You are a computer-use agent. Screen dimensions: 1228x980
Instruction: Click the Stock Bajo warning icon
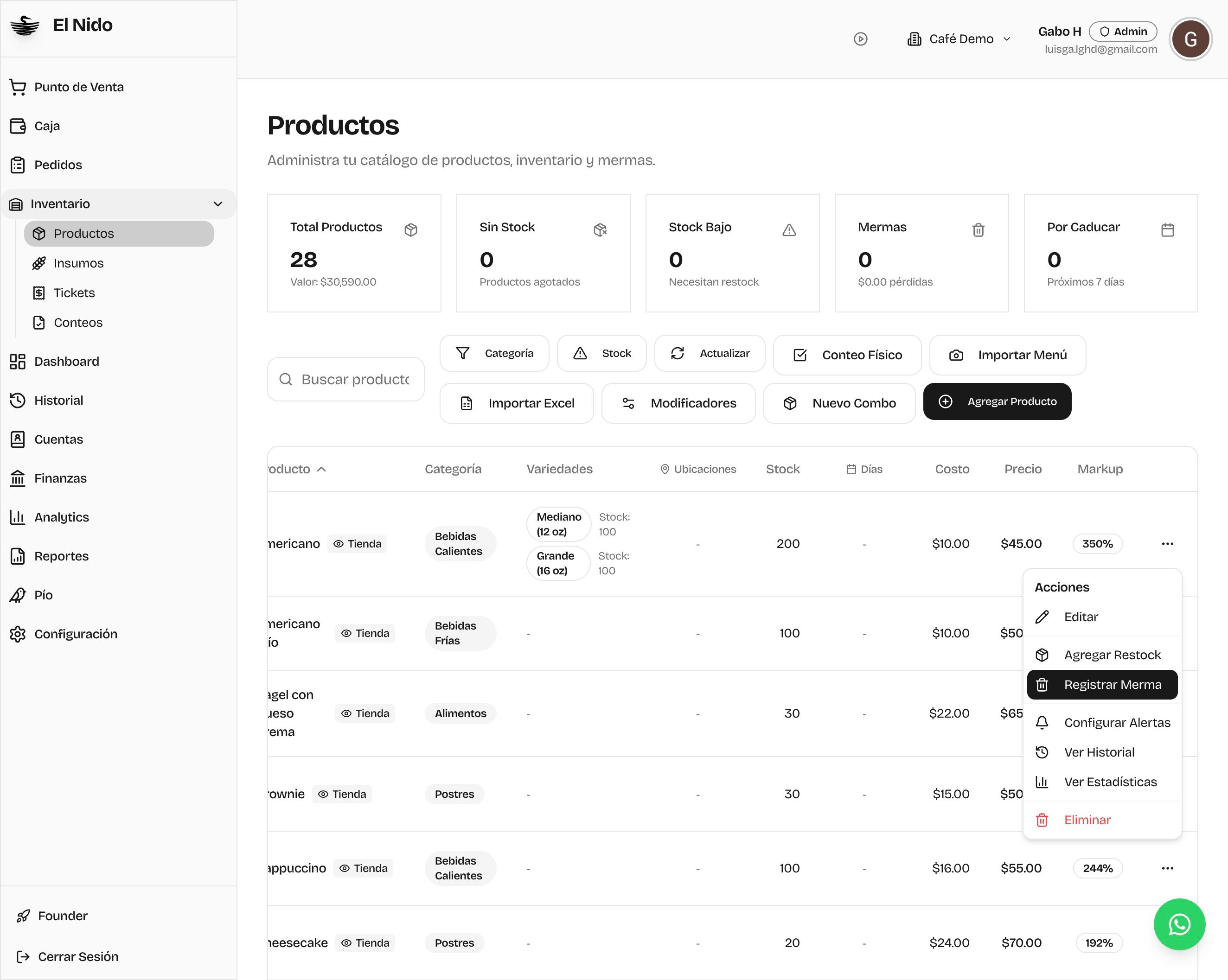point(789,230)
